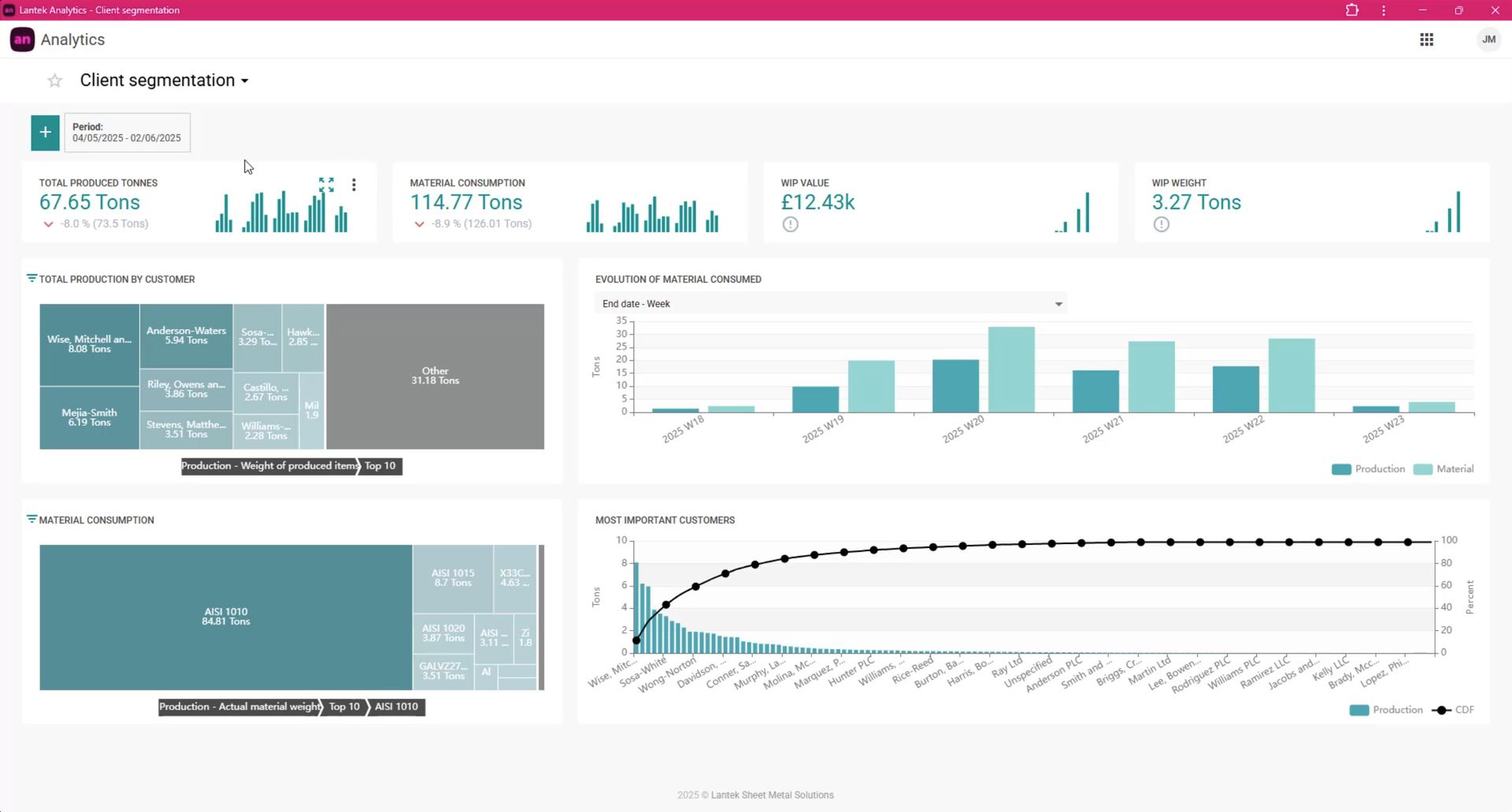Select the GALVZ27 3.51 Tons tile
1512x812 pixels.
point(443,672)
